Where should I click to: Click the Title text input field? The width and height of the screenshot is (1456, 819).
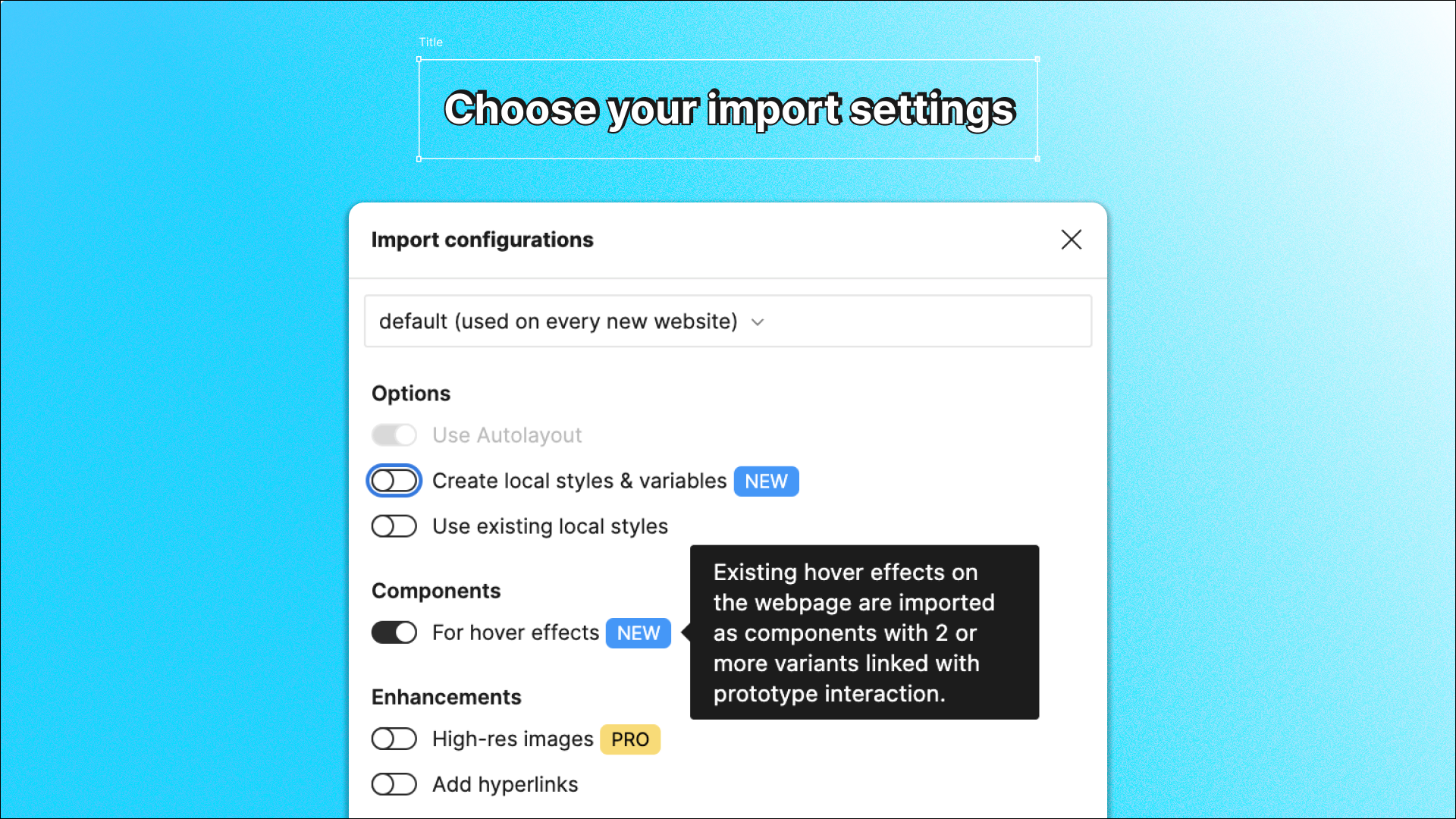[728, 108]
